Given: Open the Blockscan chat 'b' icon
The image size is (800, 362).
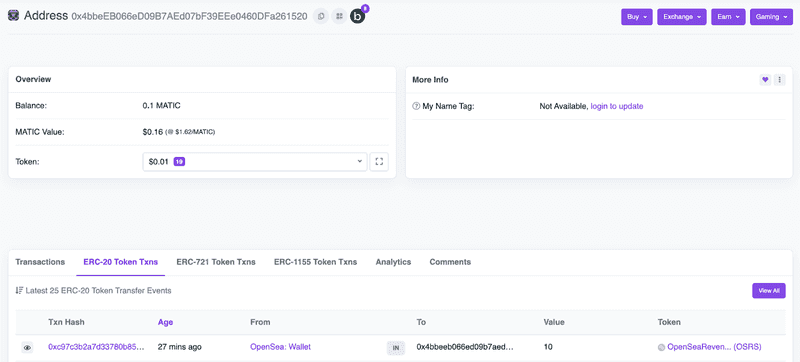Looking at the screenshot, I should [358, 16].
